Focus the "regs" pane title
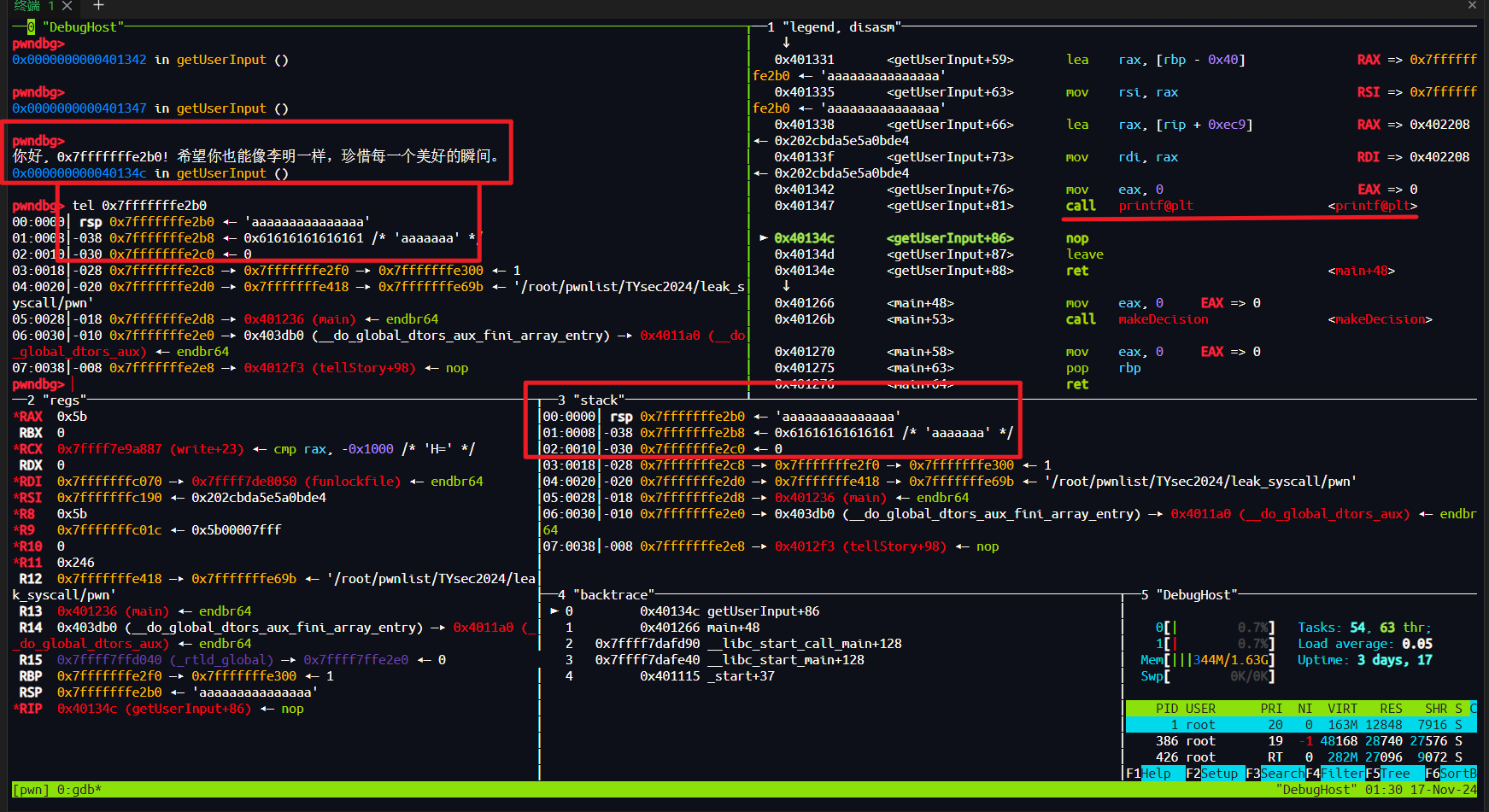 tap(63, 400)
